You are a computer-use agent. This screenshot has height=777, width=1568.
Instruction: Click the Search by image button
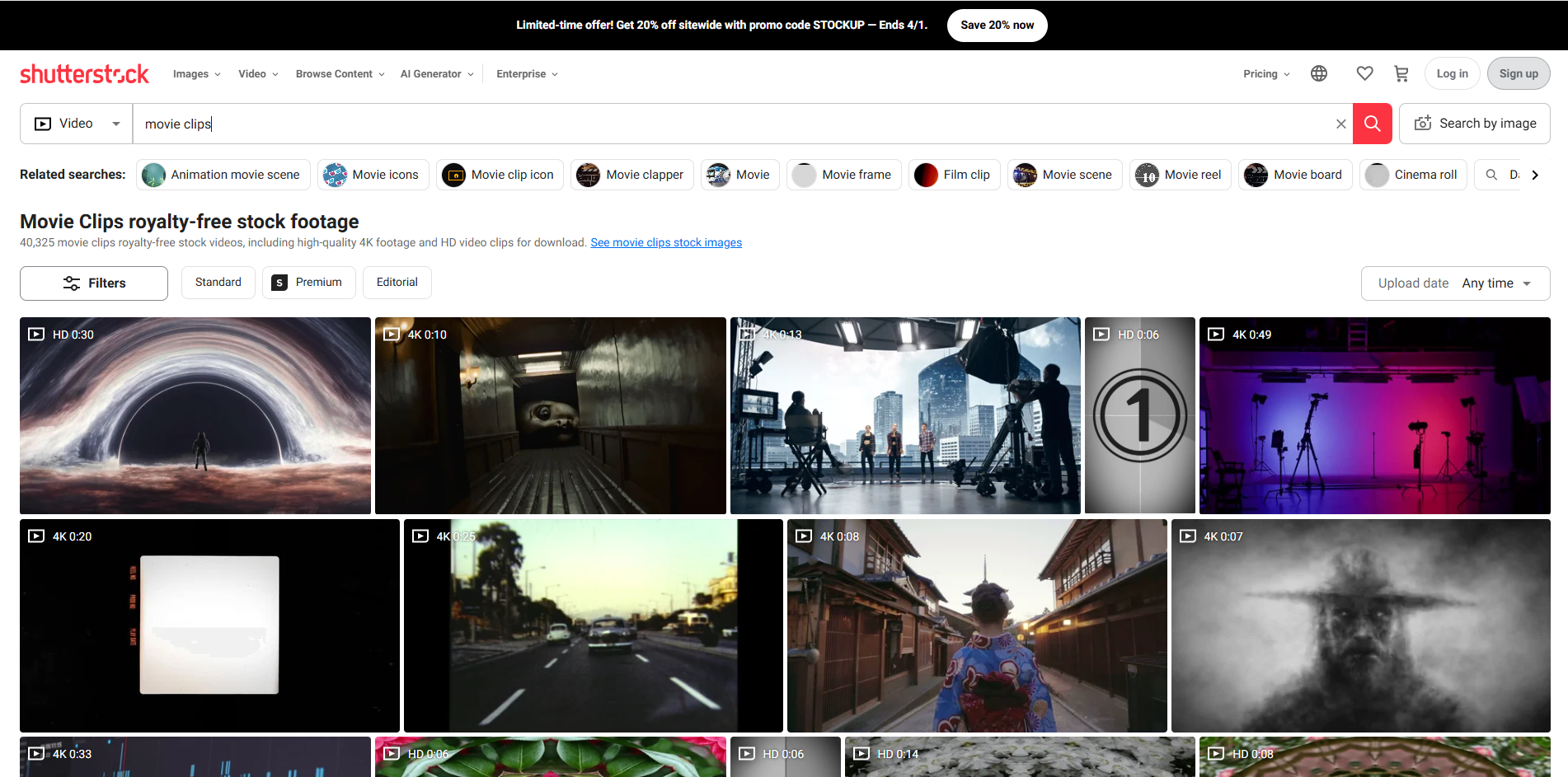[1475, 124]
